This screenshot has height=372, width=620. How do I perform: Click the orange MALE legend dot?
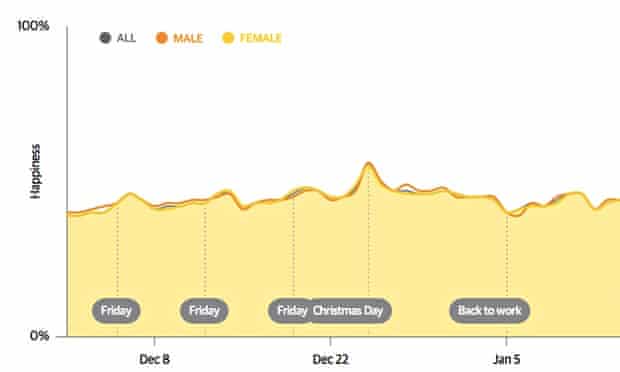pyautogui.click(x=162, y=38)
